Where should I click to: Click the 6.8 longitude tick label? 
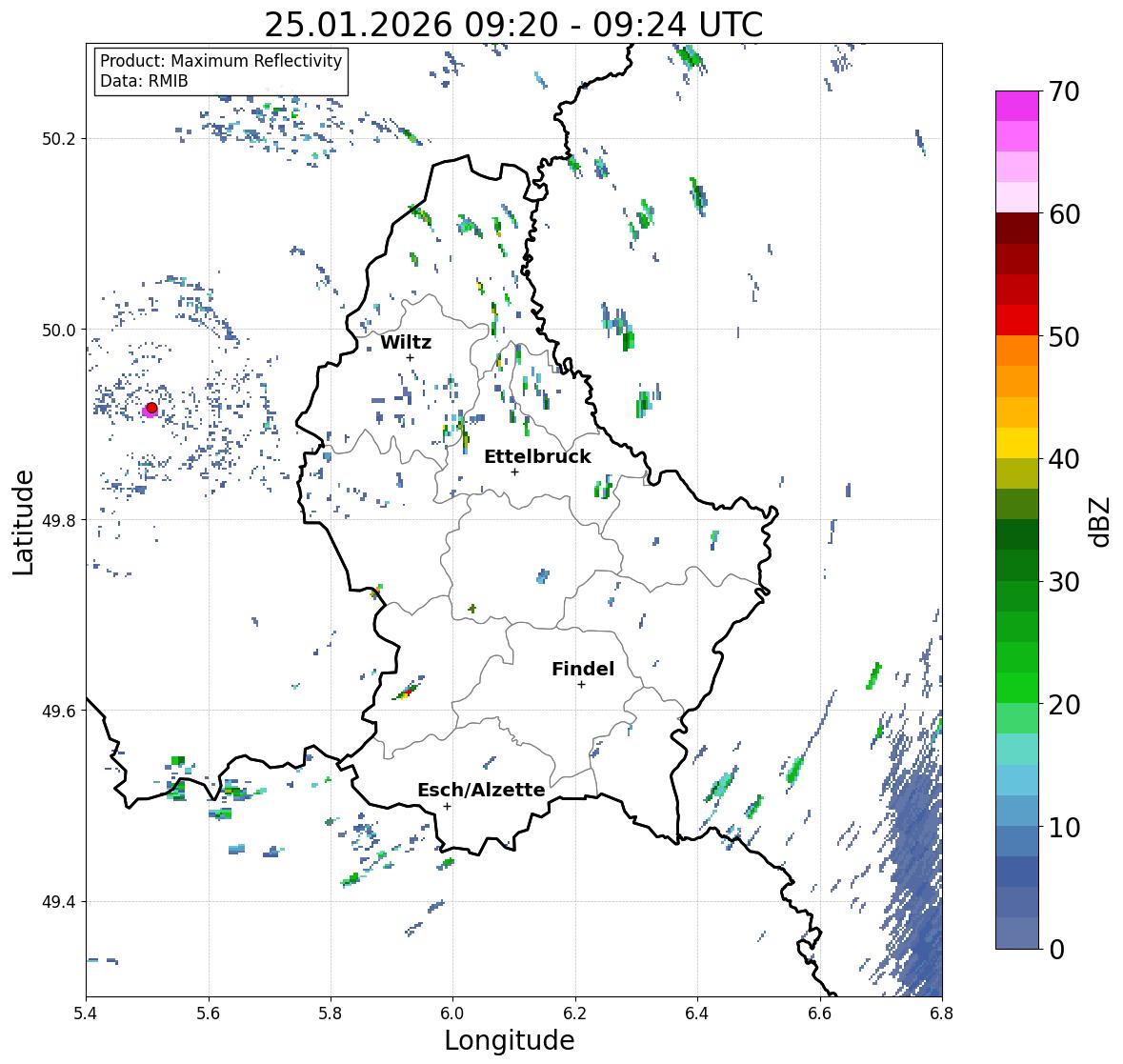pyautogui.click(x=942, y=1014)
